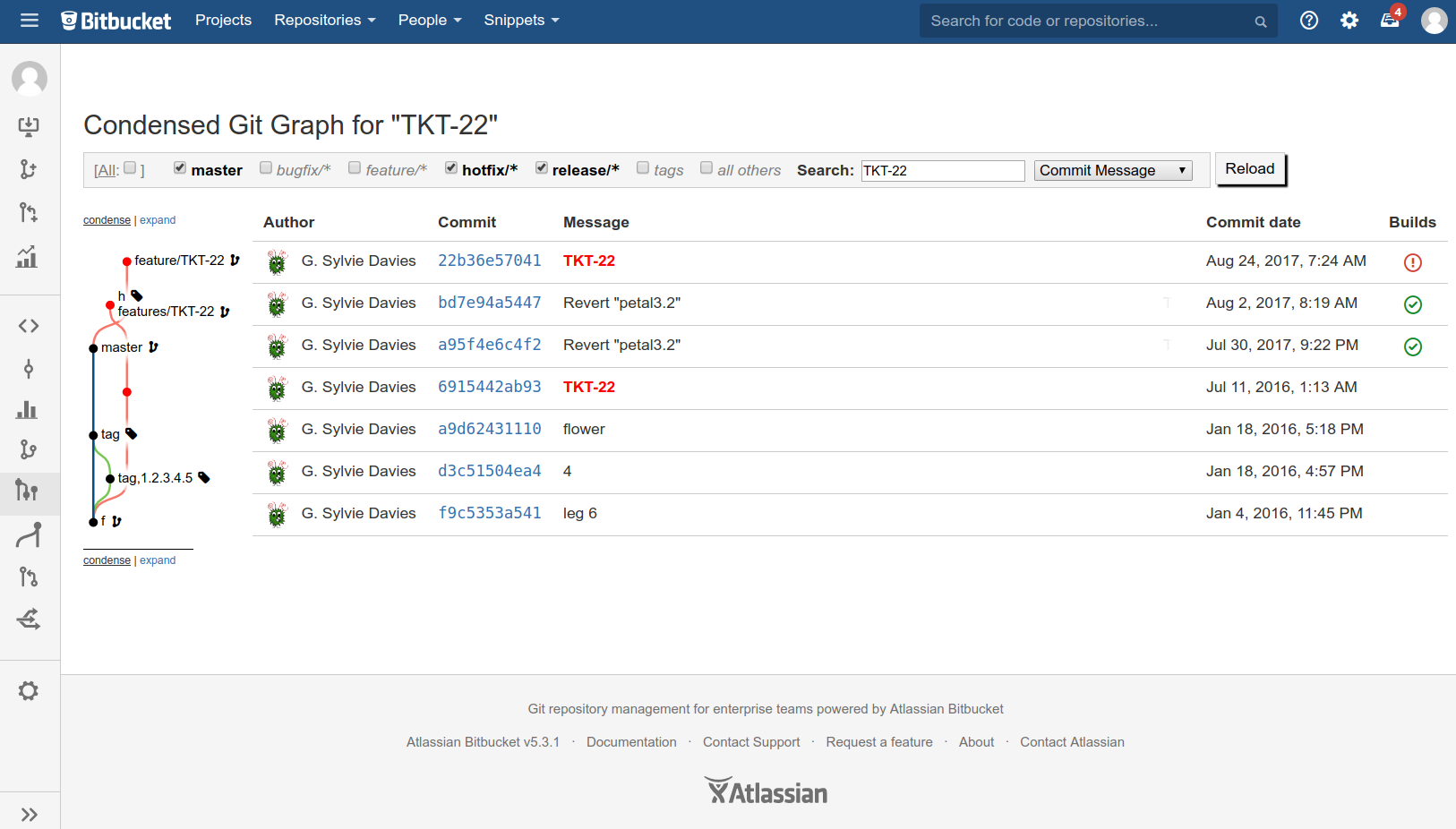Click the rising line chart sidebar icon
This screenshot has height=829, width=1456.
[28, 256]
